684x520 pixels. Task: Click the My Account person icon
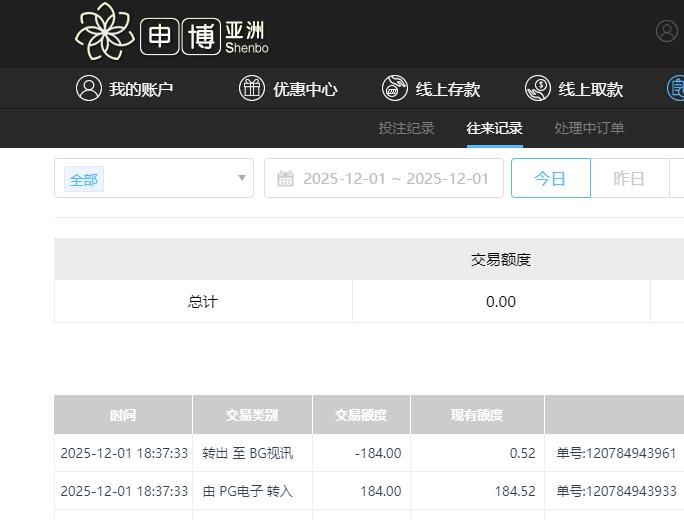tap(89, 88)
